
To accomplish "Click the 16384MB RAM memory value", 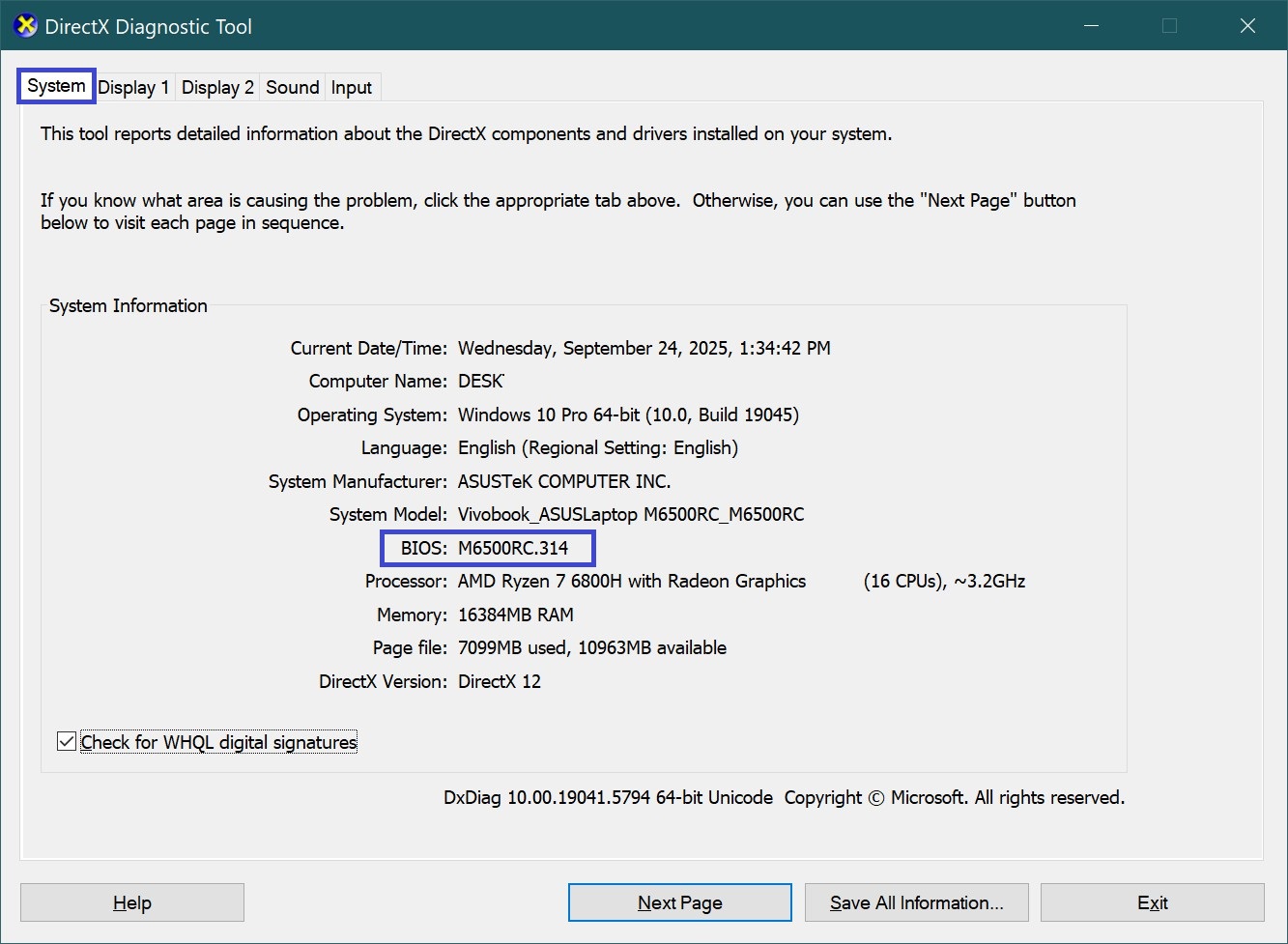I will click(x=515, y=615).
